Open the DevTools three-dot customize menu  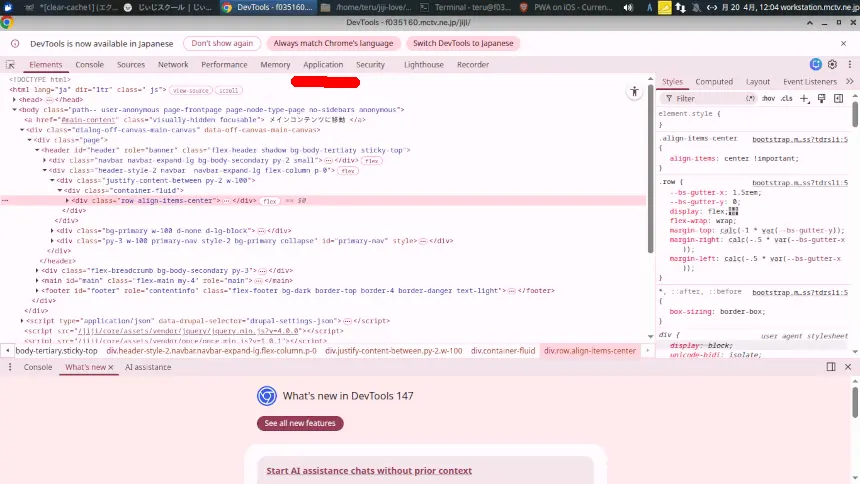pyautogui.click(x=850, y=64)
